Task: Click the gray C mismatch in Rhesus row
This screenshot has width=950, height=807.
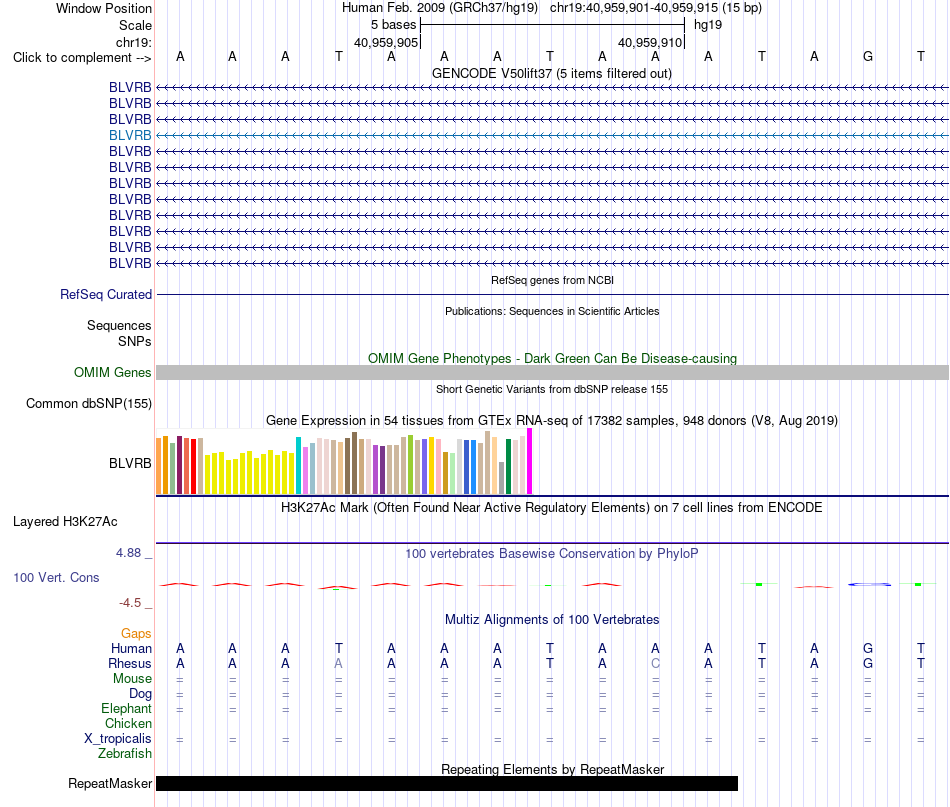Action: click(x=655, y=663)
